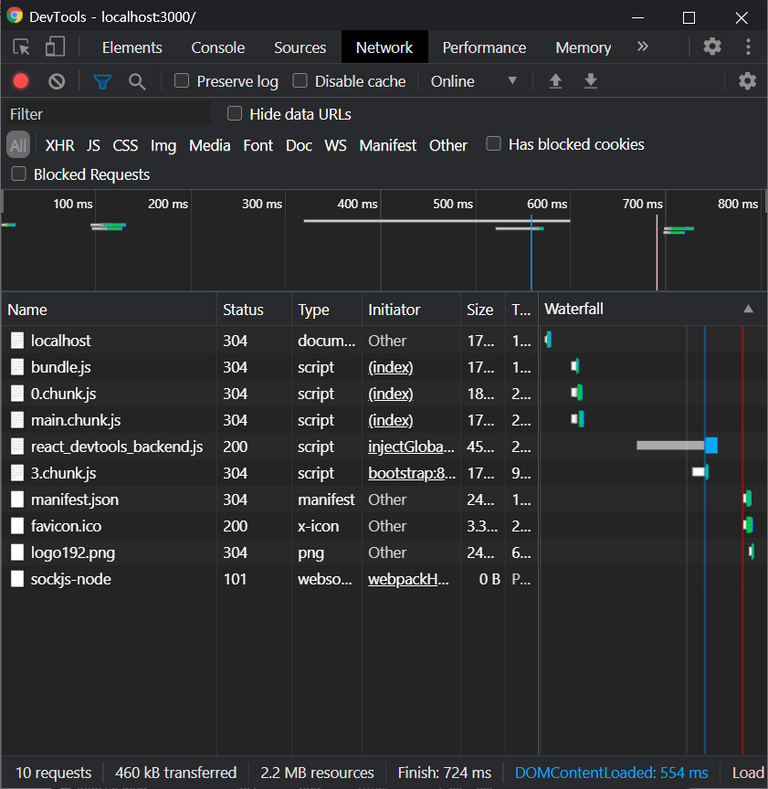The image size is (768, 789).
Task: Click the file icon beside favicon.ico
Action: point(17,526)
